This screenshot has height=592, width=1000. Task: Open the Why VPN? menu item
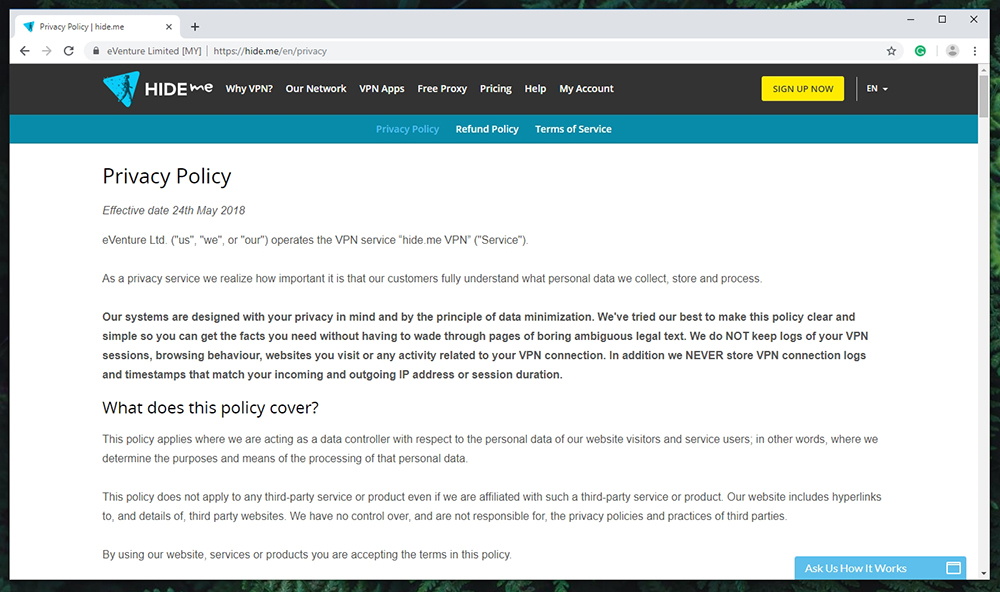tap(249, 89)
